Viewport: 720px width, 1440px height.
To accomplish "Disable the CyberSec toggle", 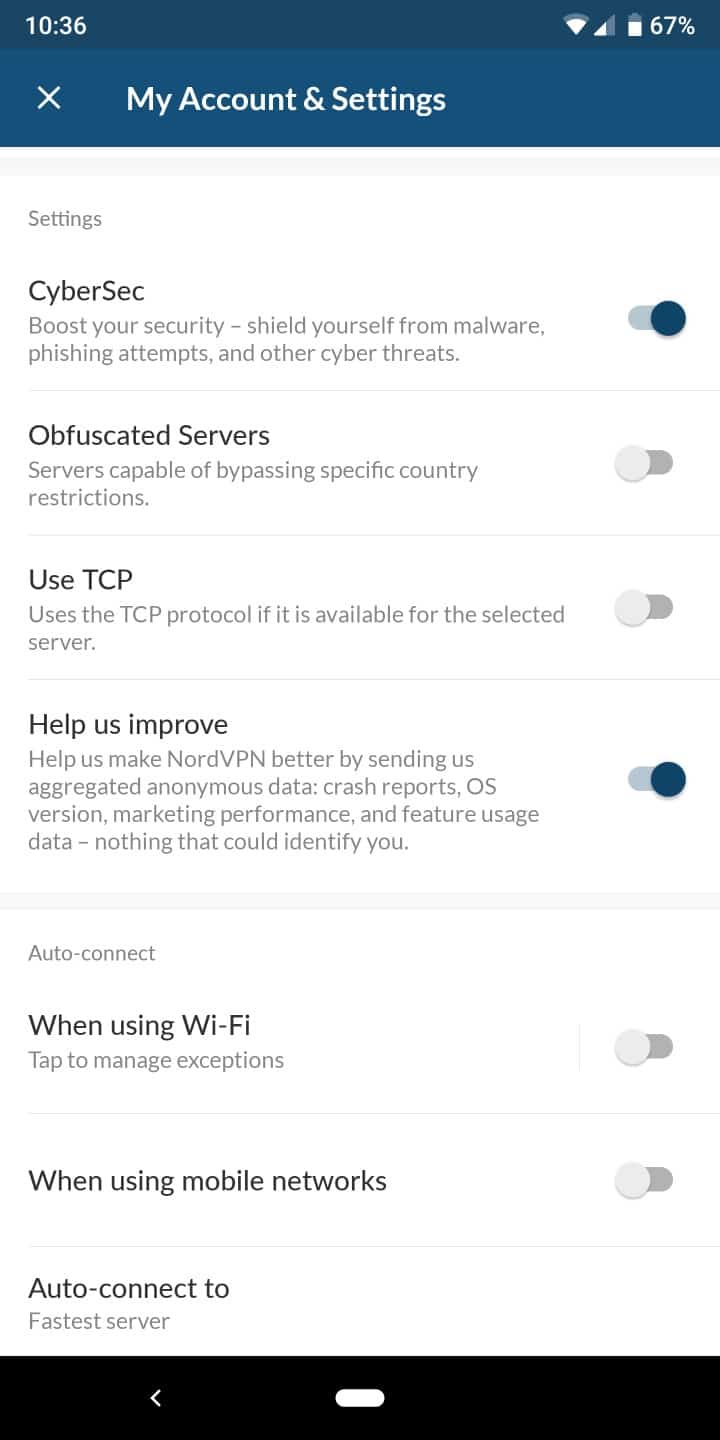I will (657, 319).
